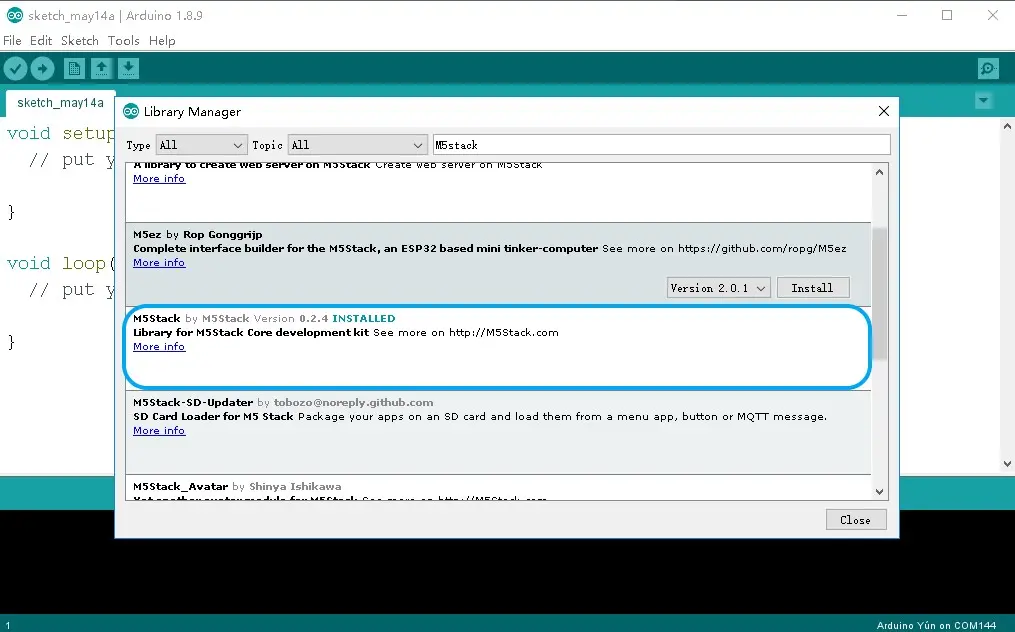Image resolution: width=1015 pixels, height=632 pixels.
Task: Click Arduino Yún on COM144 status text
Action: [x=936, y=626]
